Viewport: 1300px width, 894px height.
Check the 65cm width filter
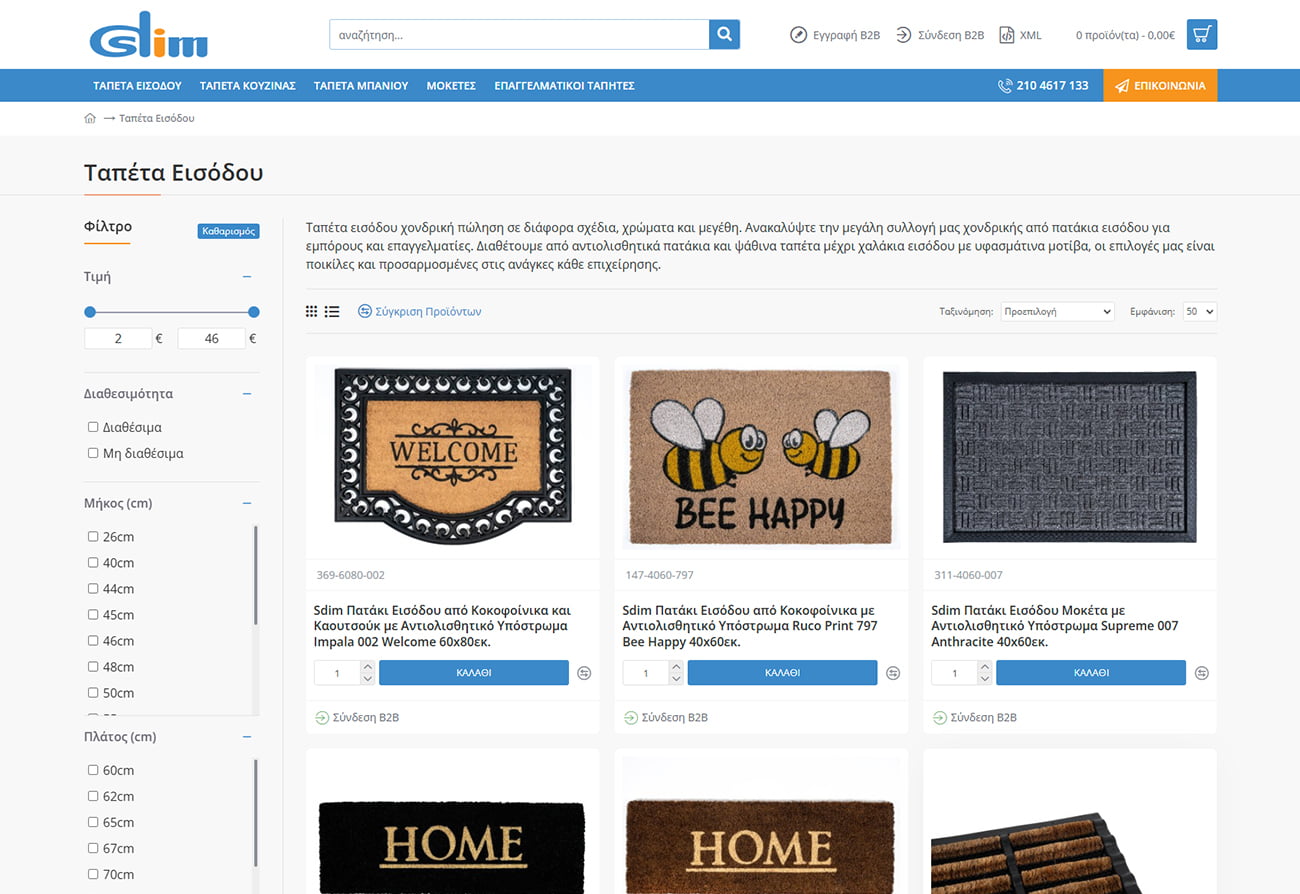[x=93, y=823]
